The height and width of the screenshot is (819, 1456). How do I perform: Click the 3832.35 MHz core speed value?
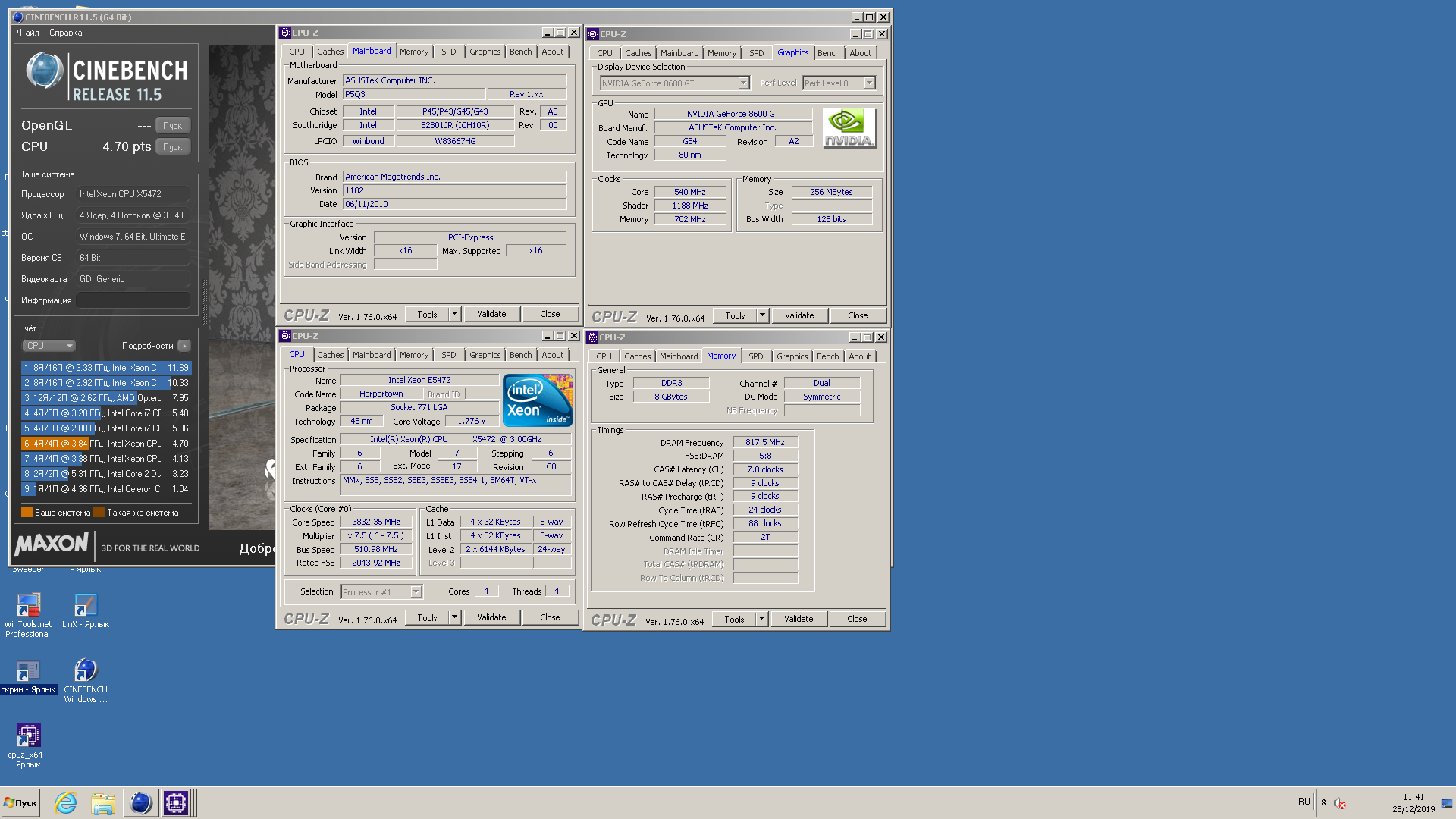point(376,522)
